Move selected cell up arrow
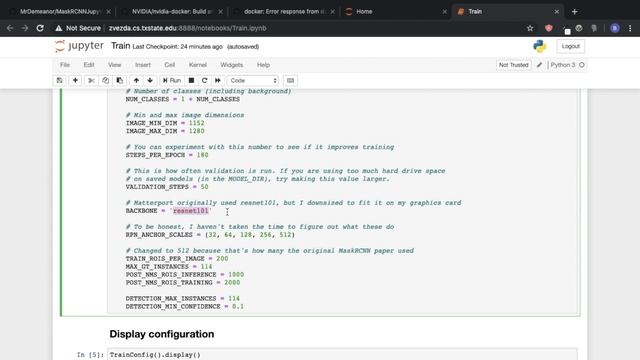 pos(136,80)
